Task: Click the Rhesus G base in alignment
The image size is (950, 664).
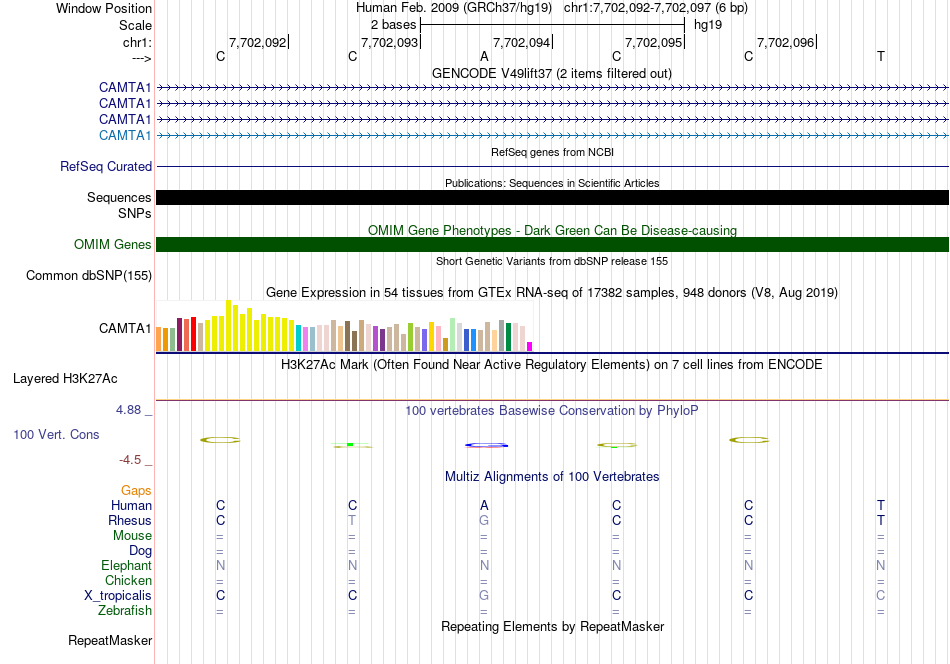Action: [484, 520]
